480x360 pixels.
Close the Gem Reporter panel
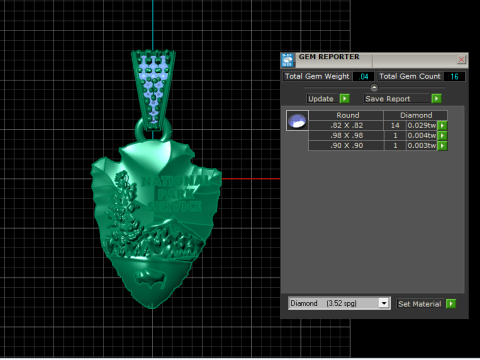(x=461, y=59)
